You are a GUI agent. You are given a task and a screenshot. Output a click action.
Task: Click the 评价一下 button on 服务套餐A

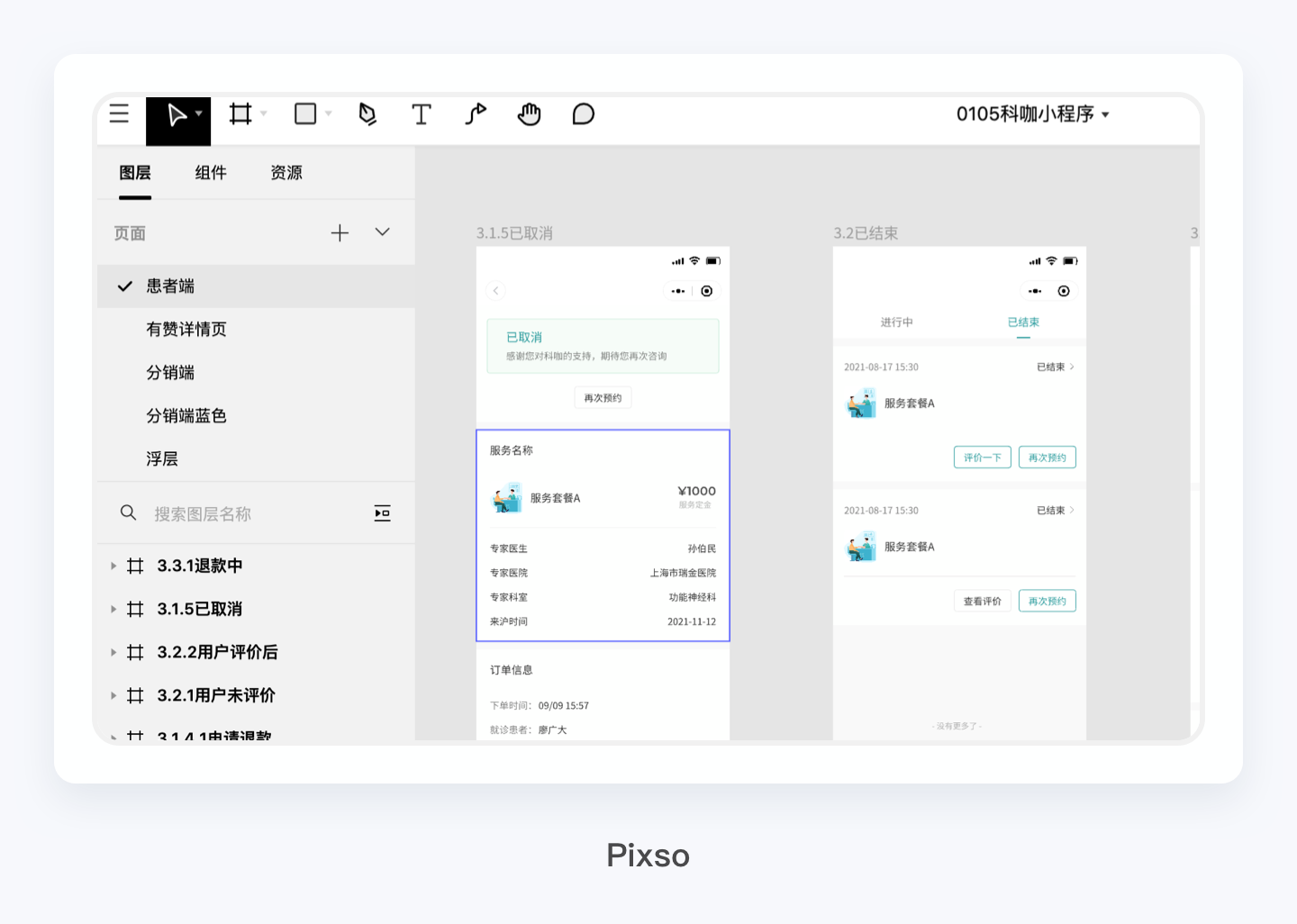pos(982,457)
